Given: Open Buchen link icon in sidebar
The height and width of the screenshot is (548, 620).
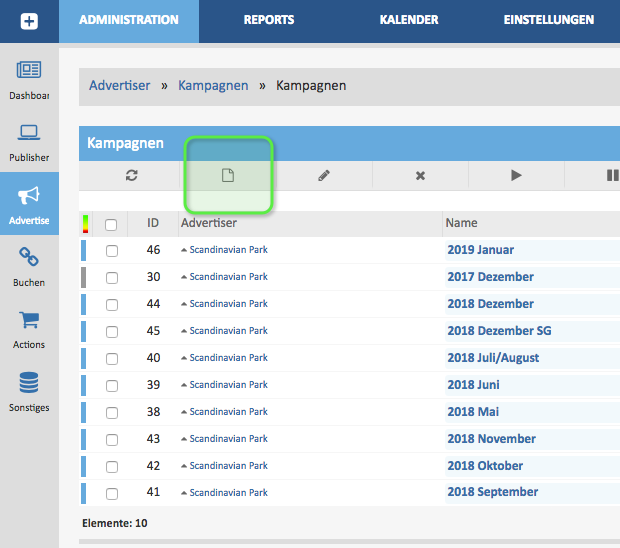Looking at the screenshot, I should pyautogui.click(x=29, y=258).
